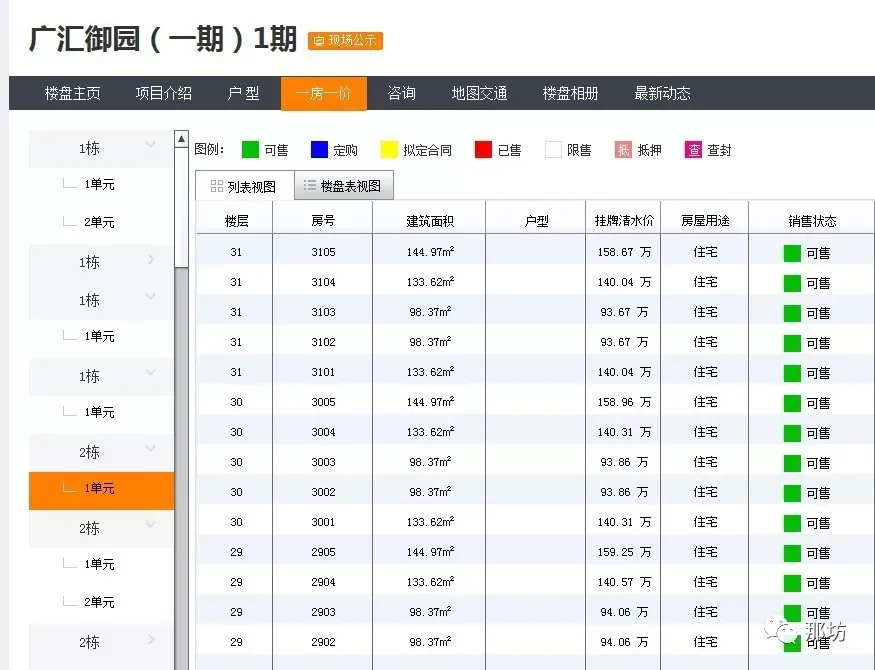Click room number 2904
This screenshot has width=875, height=670.
(323, 582)
